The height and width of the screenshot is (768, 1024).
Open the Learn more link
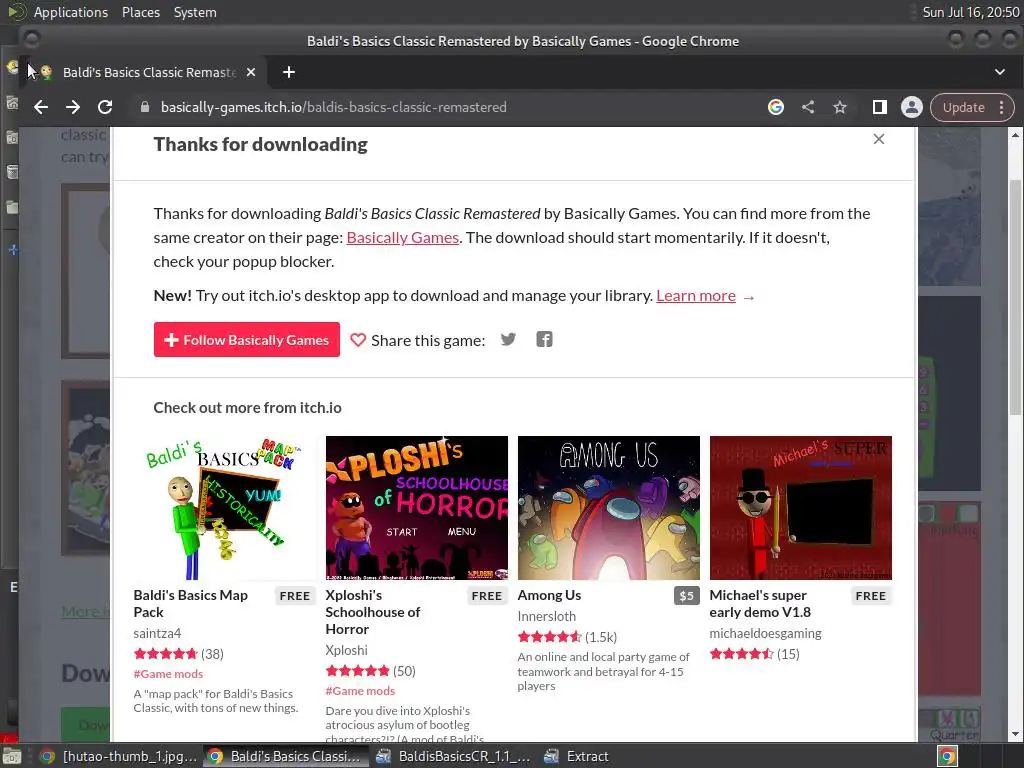pyautogui.click(x=696, y=296)
